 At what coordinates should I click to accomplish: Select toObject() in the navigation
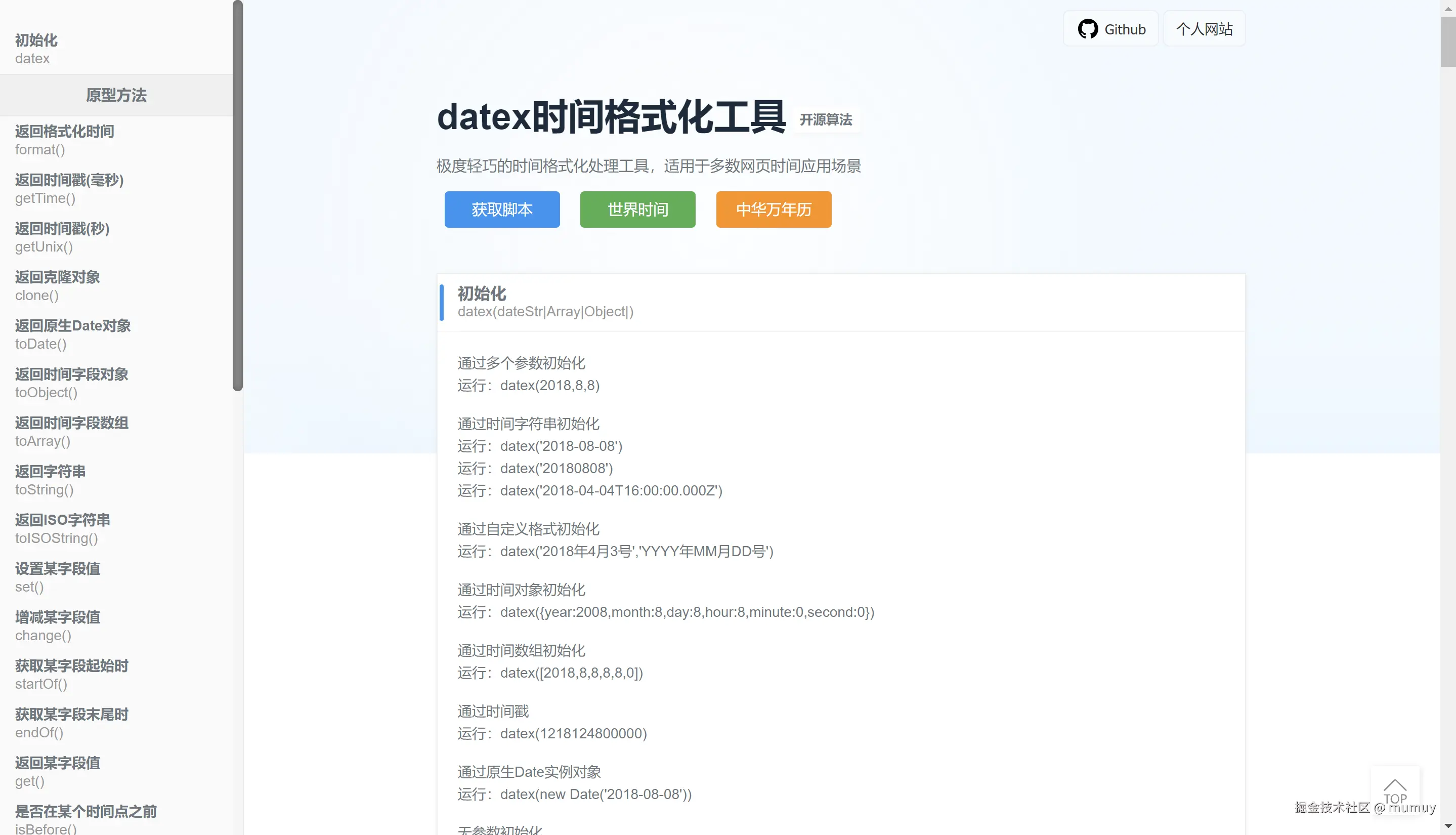71,383
